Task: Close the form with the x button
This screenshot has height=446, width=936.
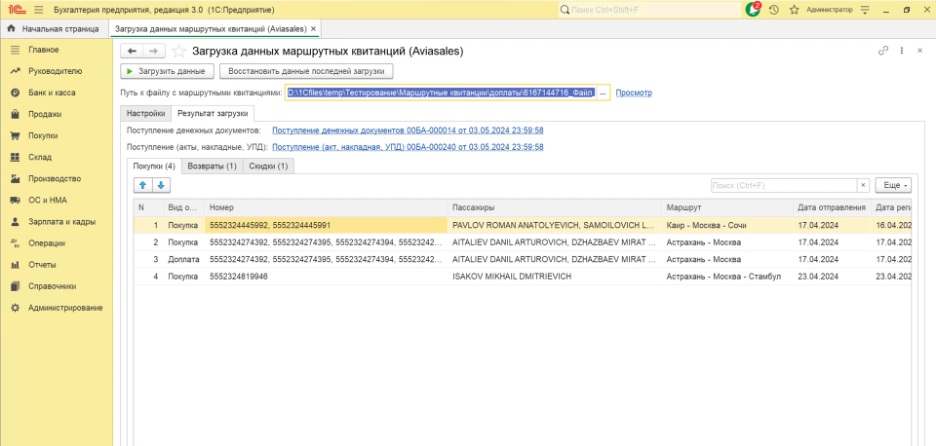Action: [920, 51]
